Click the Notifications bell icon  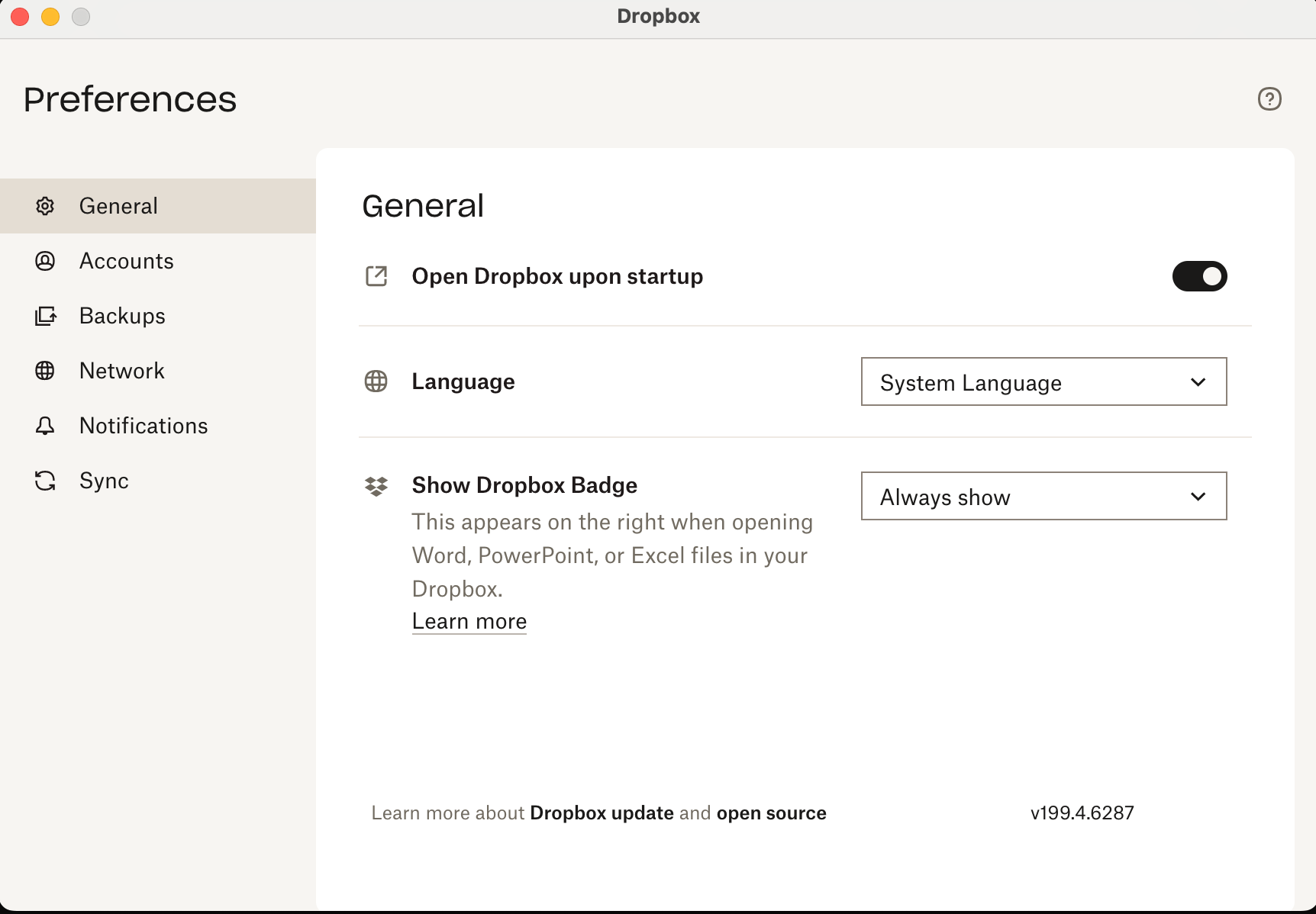[45, 426]
